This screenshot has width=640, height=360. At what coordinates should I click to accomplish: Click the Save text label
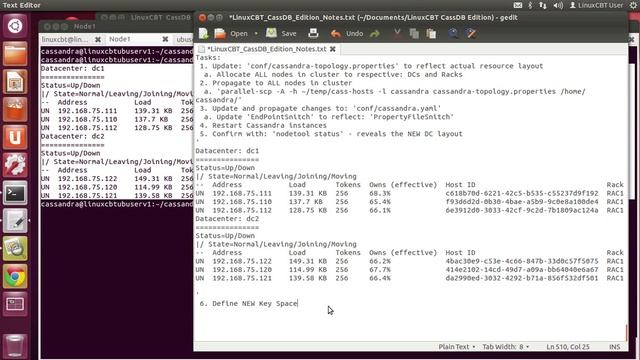pos(289,34)
